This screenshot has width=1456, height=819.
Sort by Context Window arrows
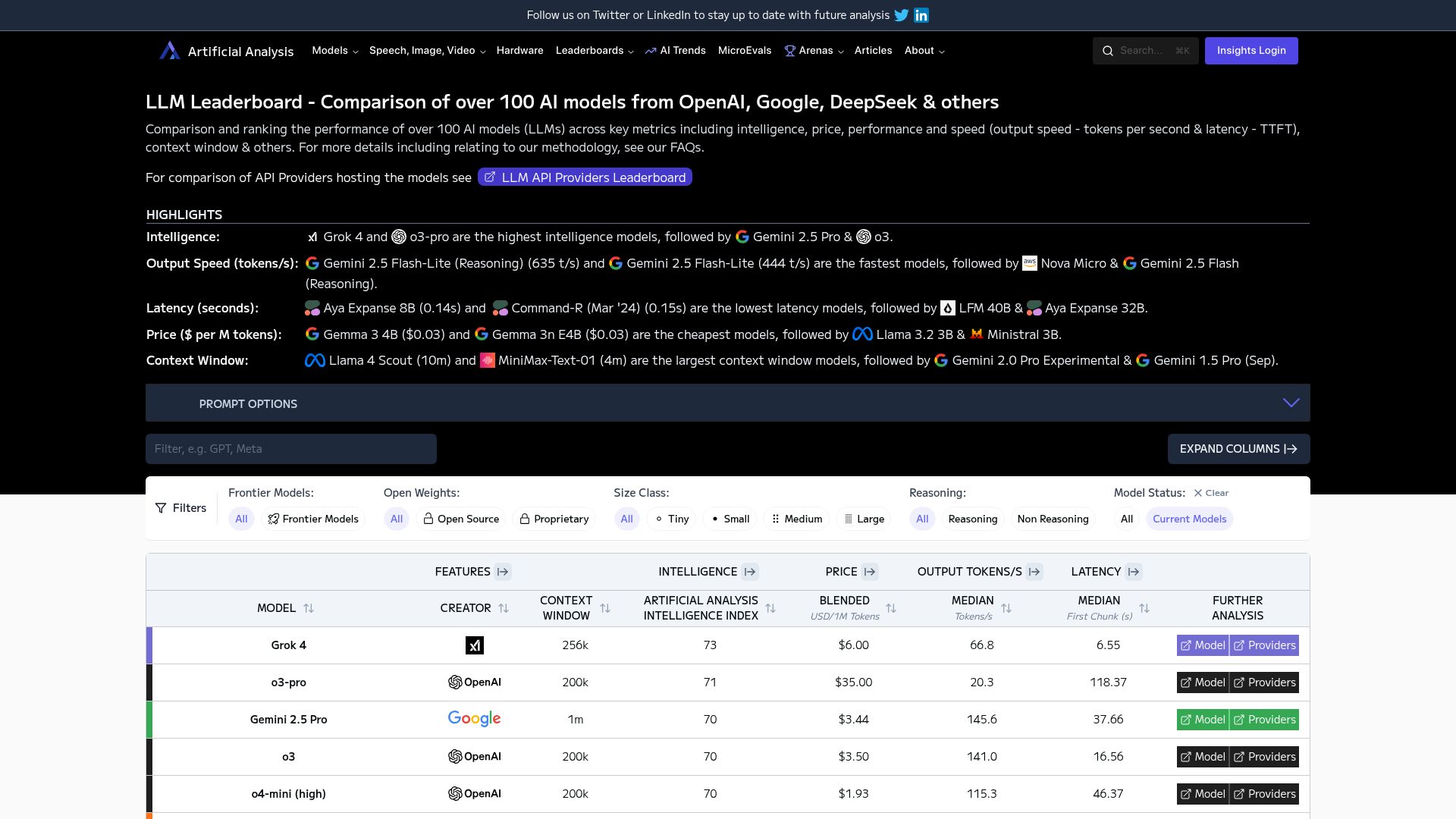pos(605,608)
